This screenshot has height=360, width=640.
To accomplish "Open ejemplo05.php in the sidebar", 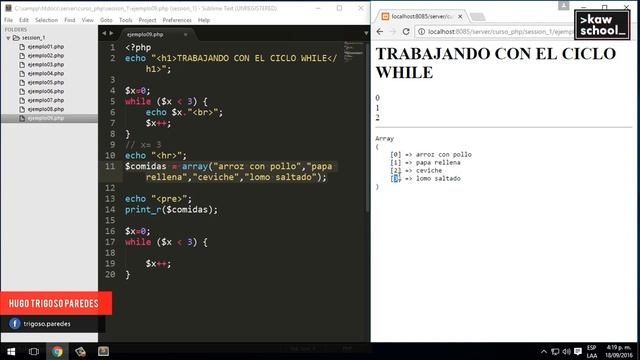I will coord(46,82).
